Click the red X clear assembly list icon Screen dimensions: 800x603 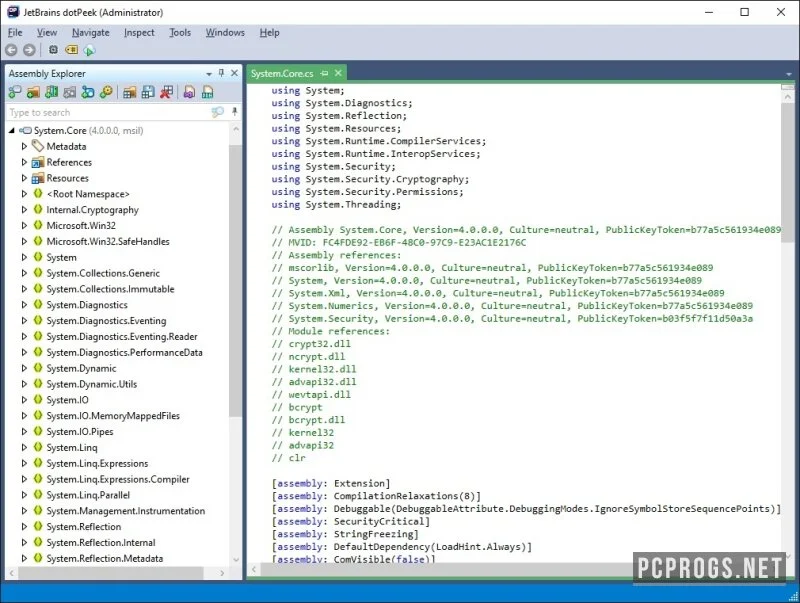coord(166,92)
